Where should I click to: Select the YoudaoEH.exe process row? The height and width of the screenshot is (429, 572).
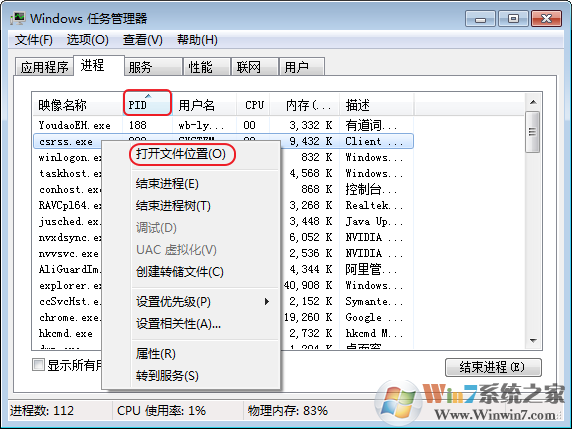[223, 125]
